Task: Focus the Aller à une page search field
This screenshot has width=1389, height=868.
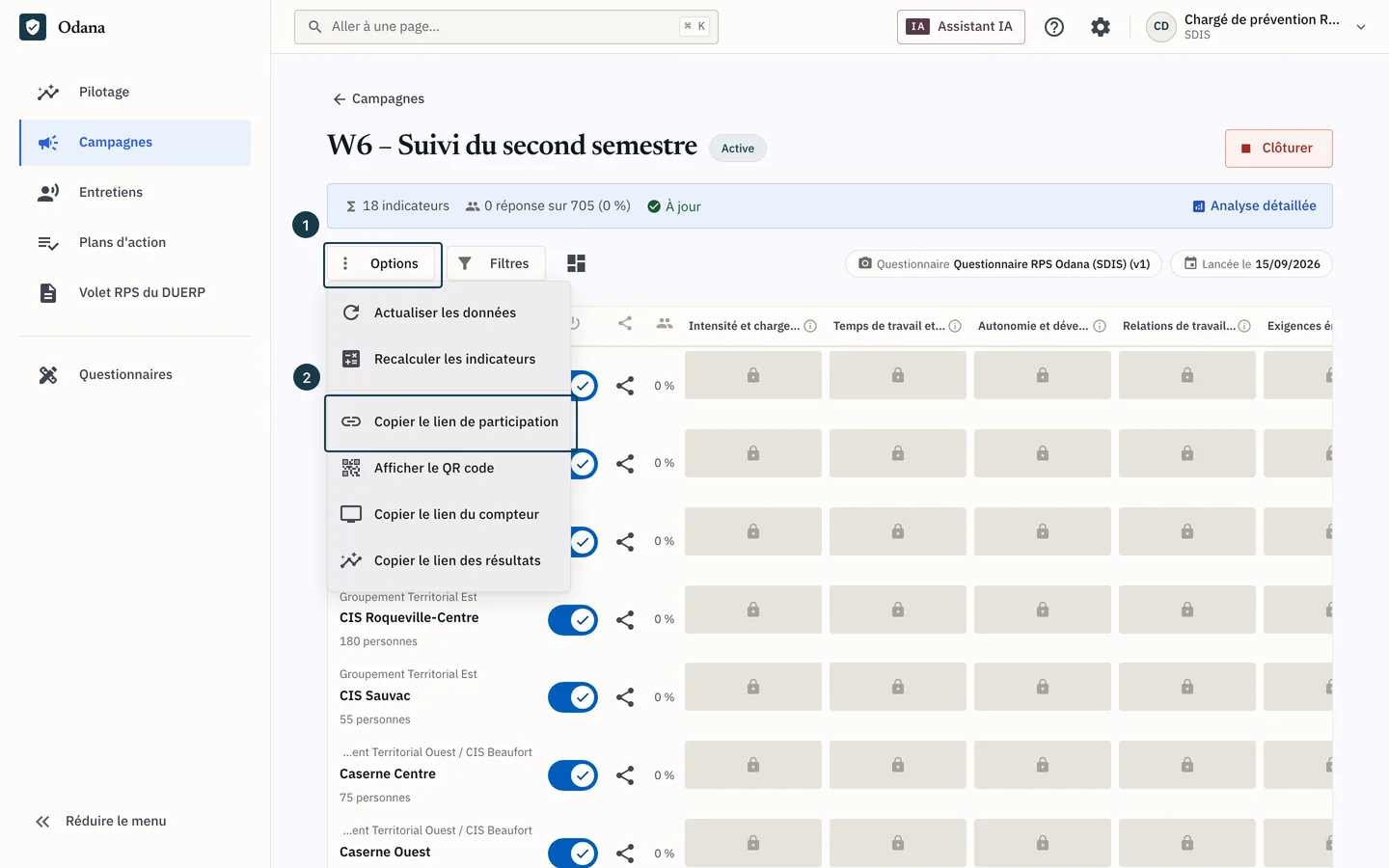Action: 506,27
